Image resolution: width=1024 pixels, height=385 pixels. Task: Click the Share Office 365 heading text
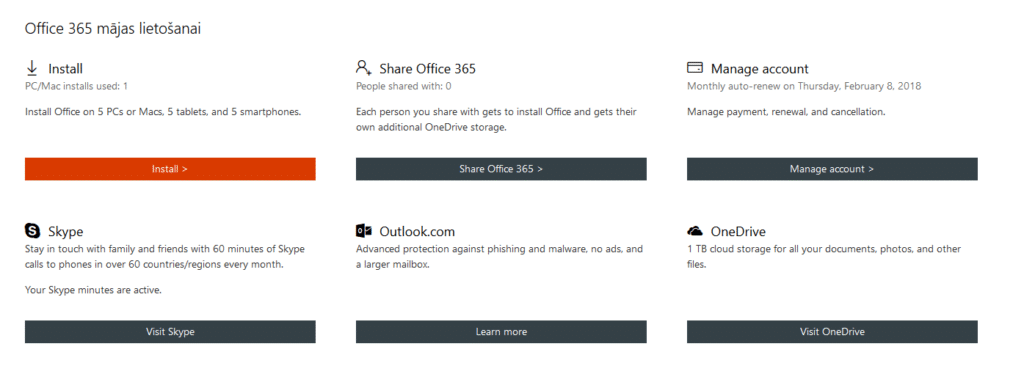[x=427, y=69]
